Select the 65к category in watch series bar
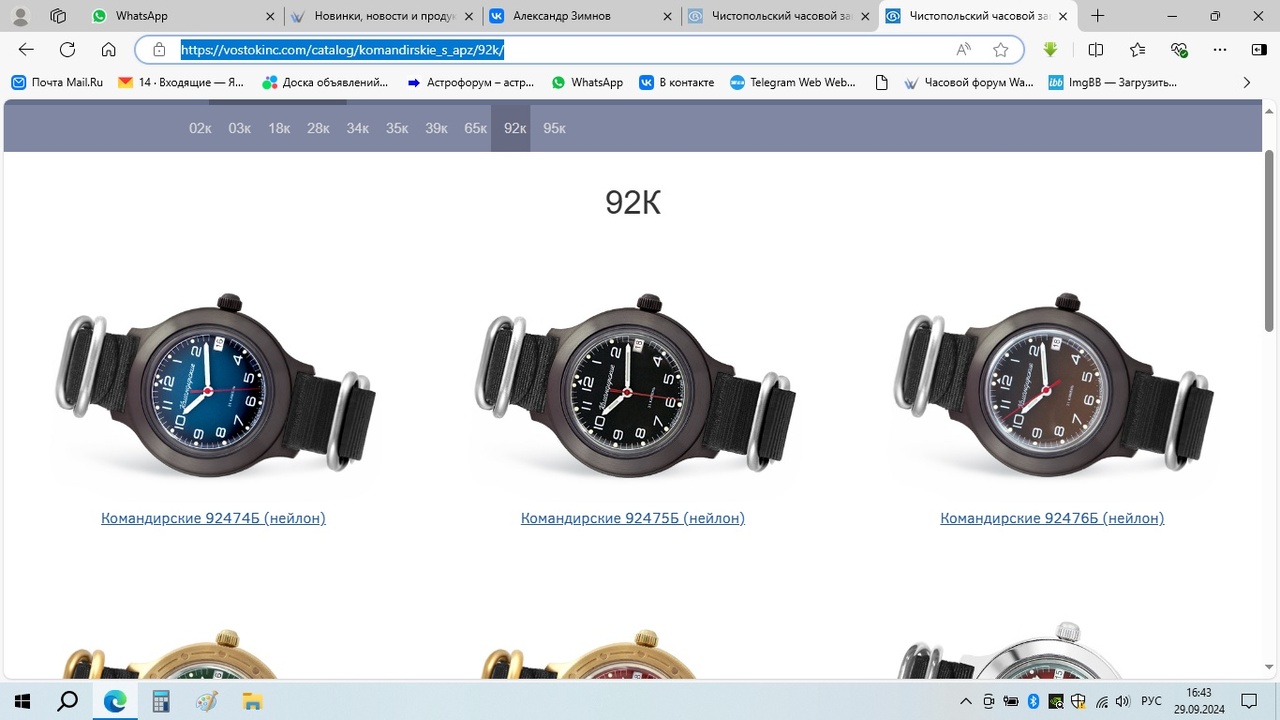 (x=475, y=128)
